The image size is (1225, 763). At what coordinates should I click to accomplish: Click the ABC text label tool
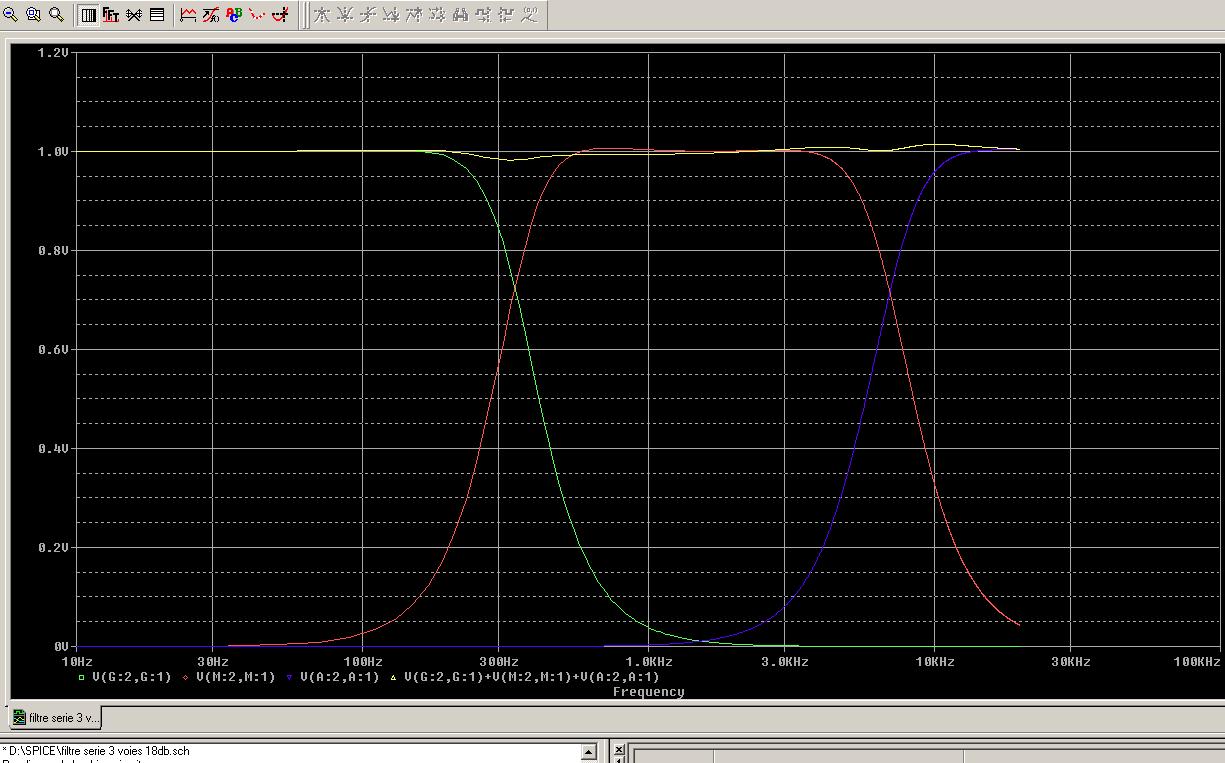tap(234, 15)
